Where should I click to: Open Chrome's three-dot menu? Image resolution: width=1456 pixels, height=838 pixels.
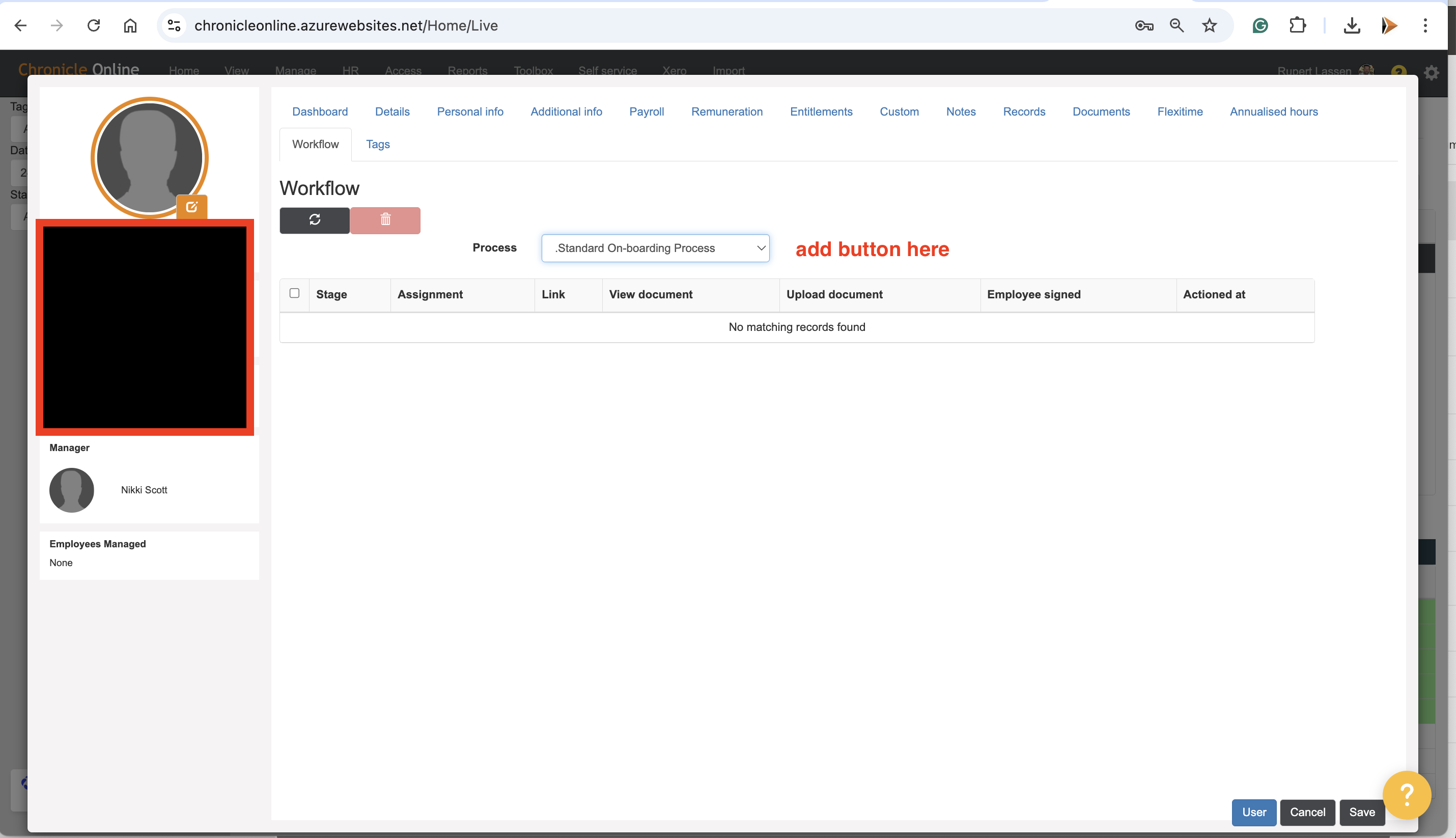pyautogui.click(x=1425, y=25)
